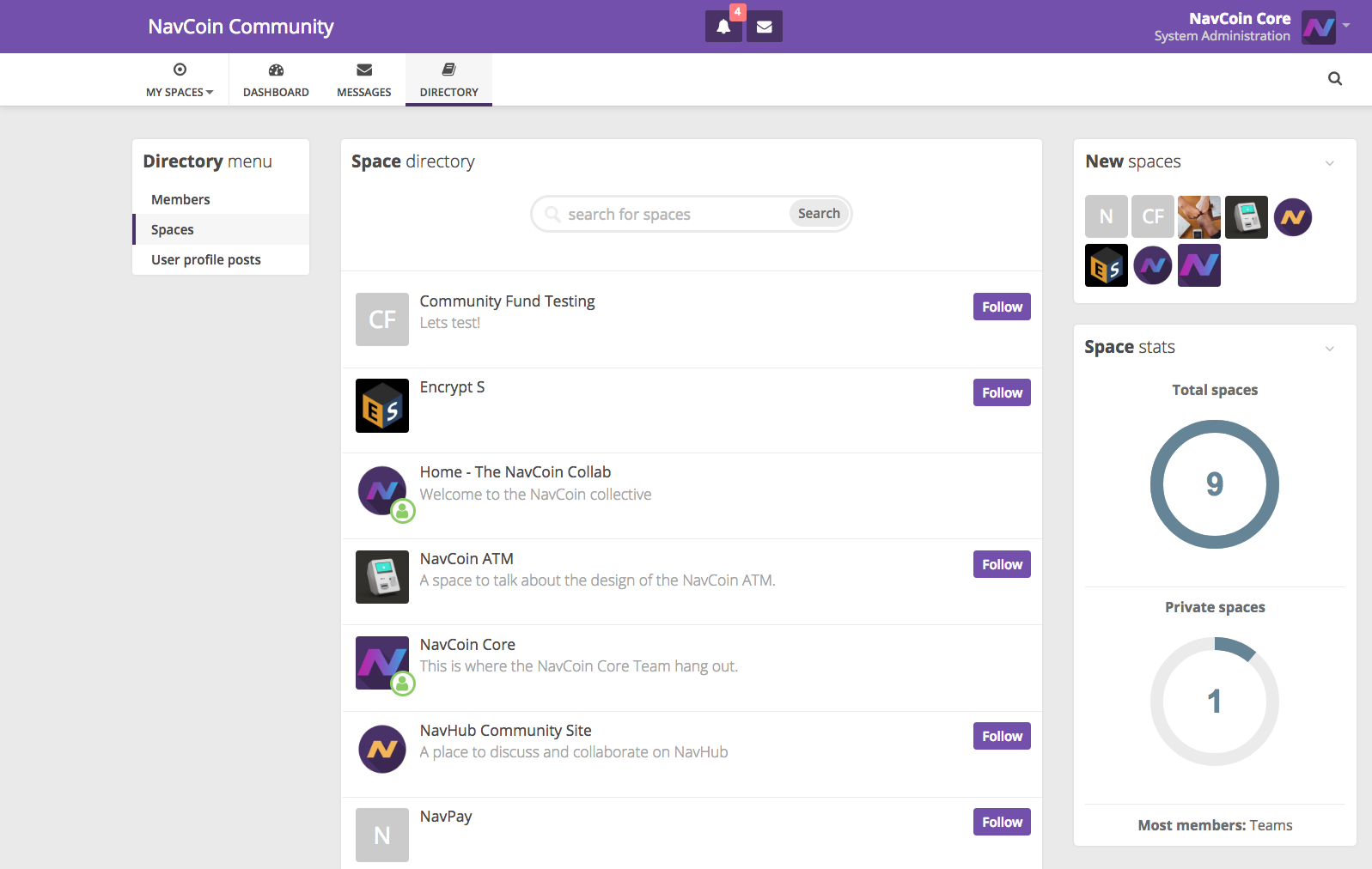Click the NavCoin Core space logo in list
This screenshot has width=1372, height=869.
click(x=382, y=663)
